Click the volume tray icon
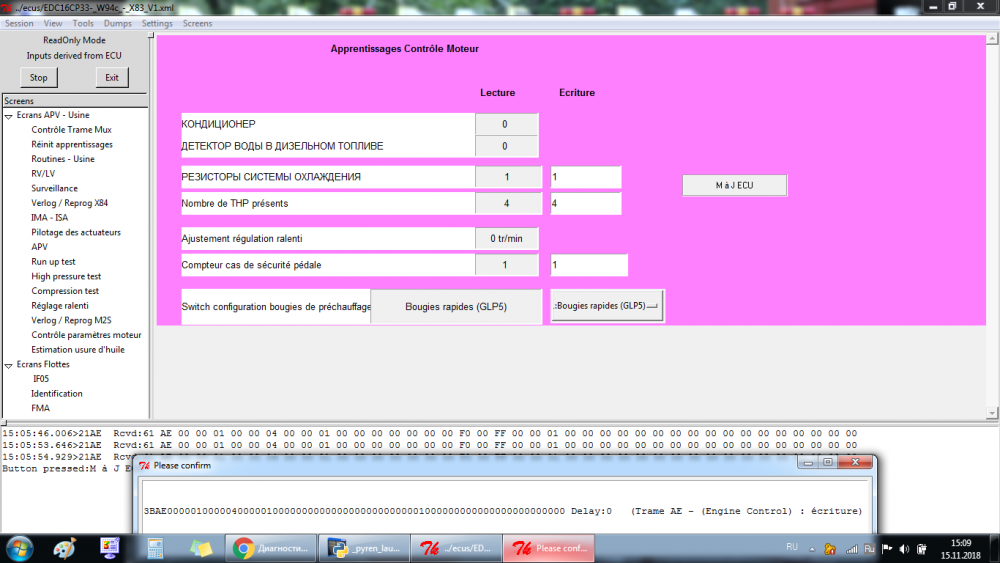1000x563 pixels. click(904, 549)
